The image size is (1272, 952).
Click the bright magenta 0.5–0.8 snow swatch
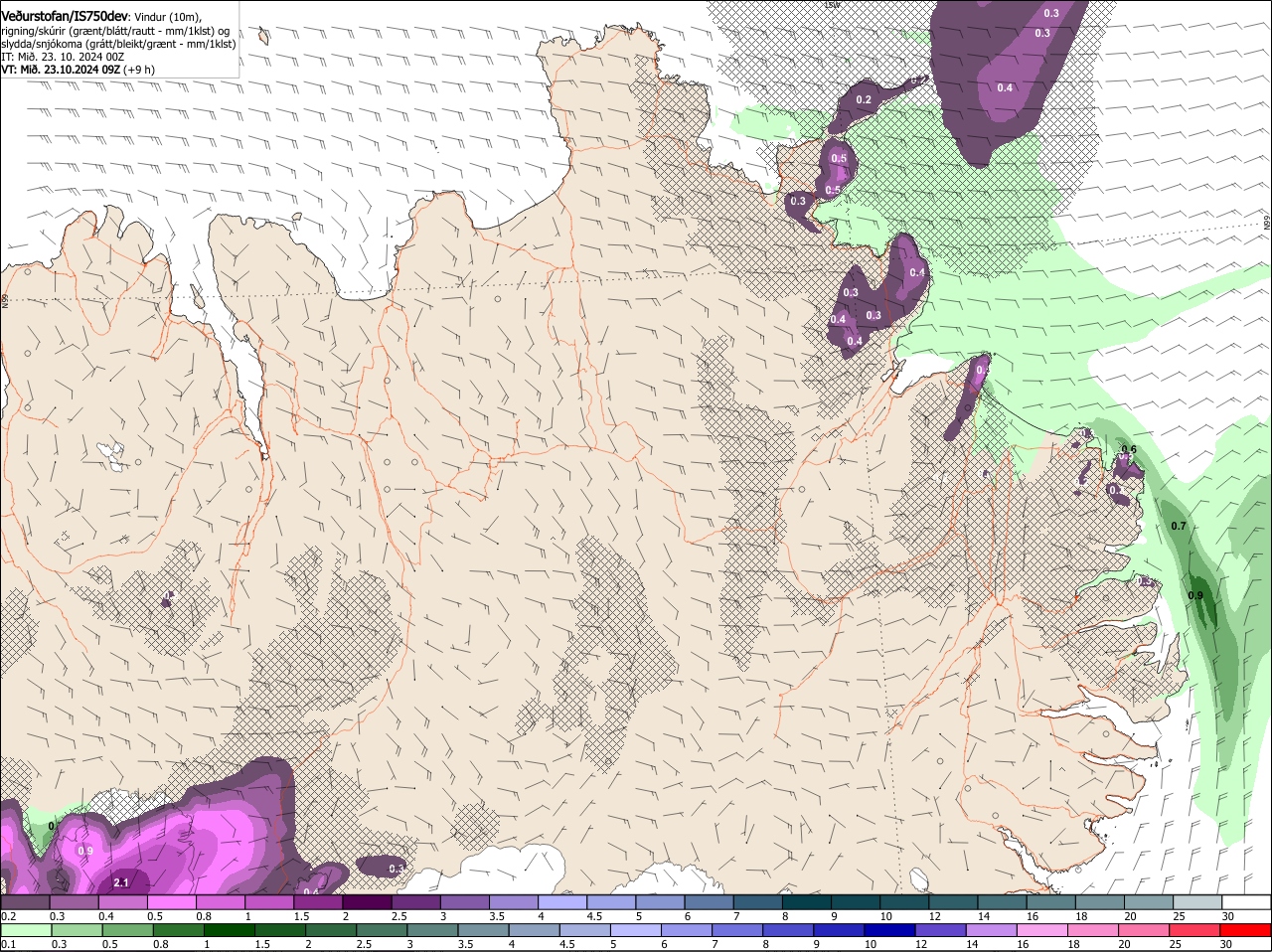point(172,901)
